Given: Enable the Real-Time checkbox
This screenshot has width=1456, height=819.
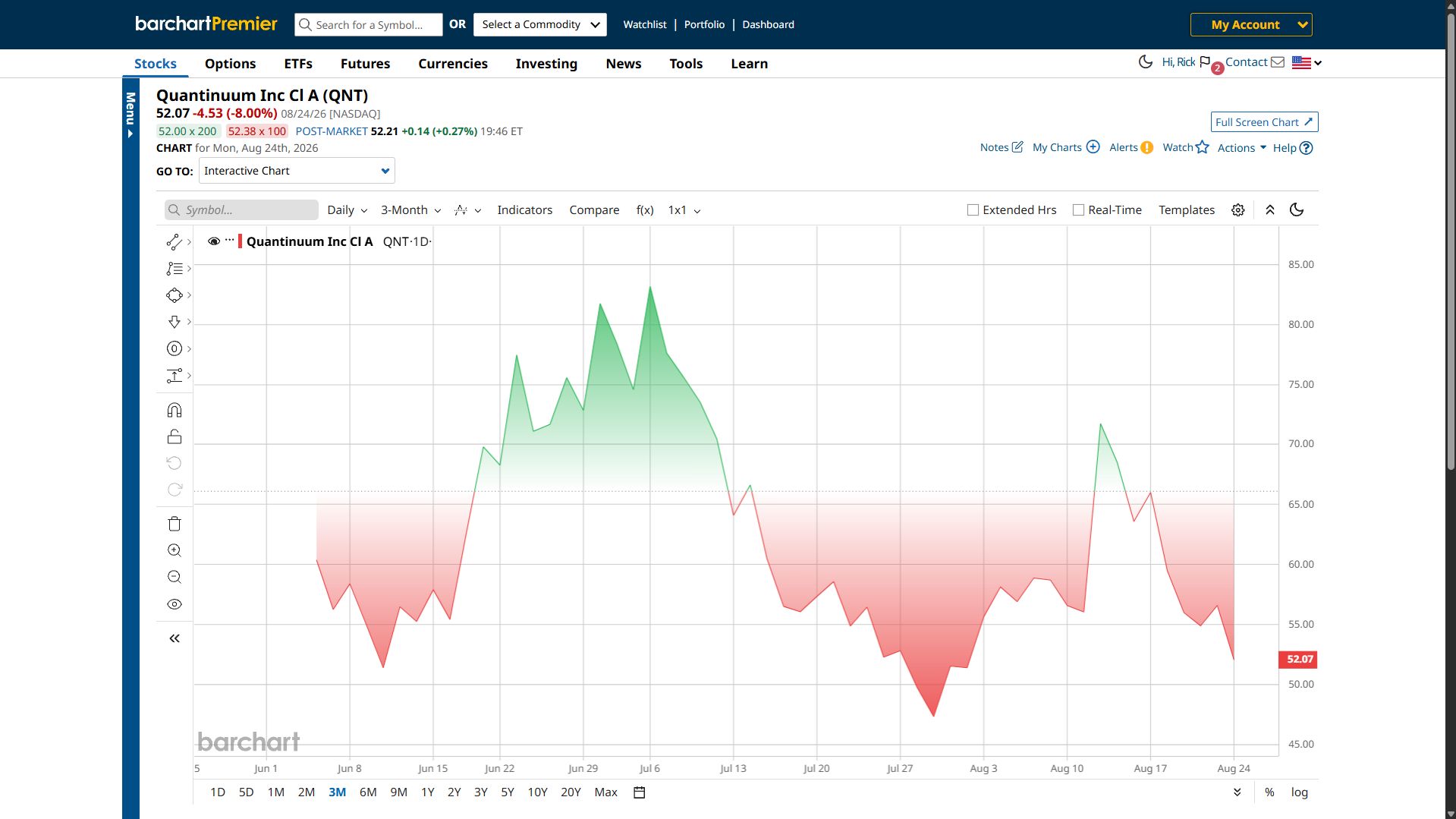Looking at the screenshot, I should 1078,210.
